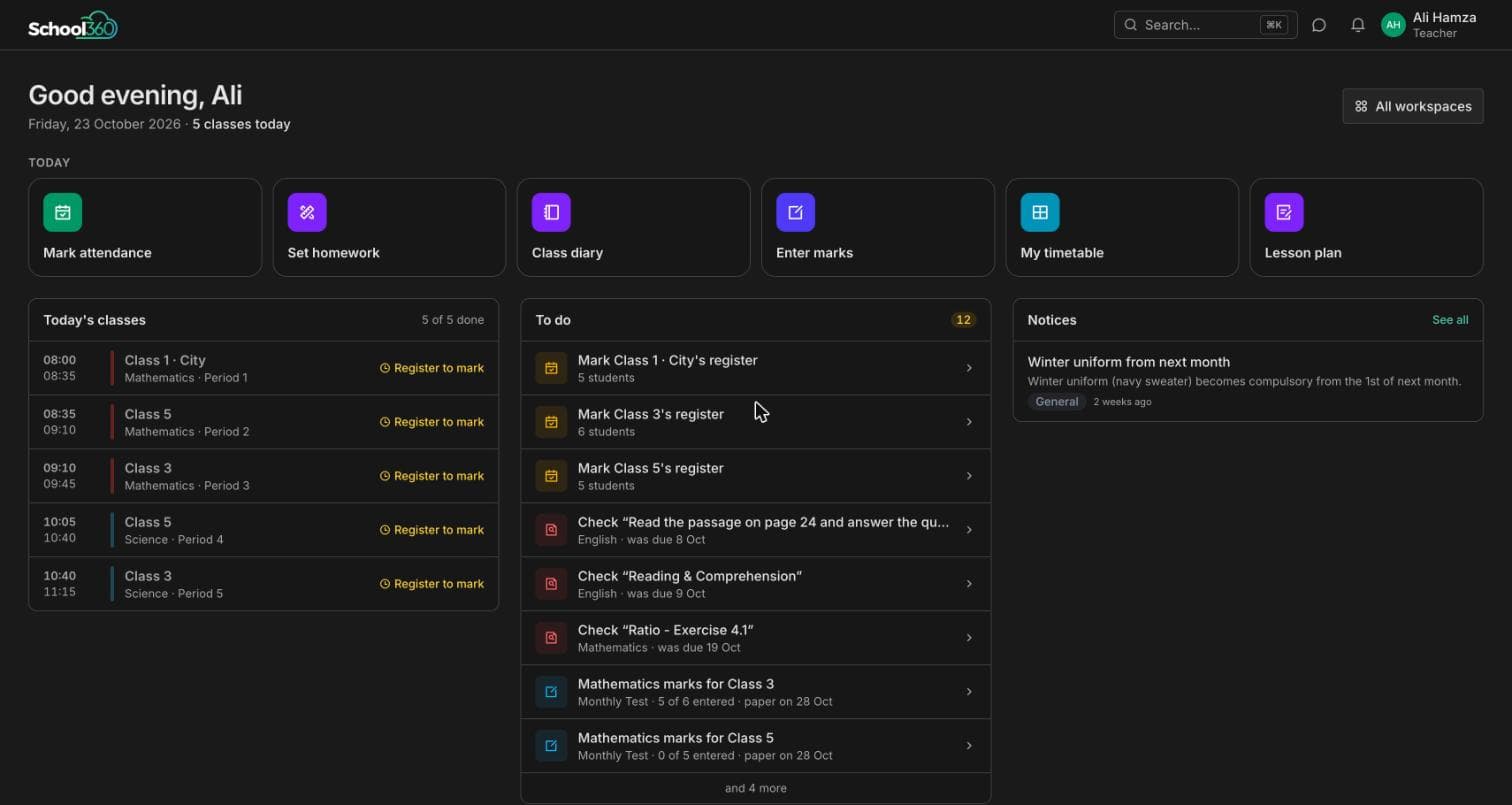Click the Enter marks edit icon
1512x805 pixels.
[x=796, y=212]
